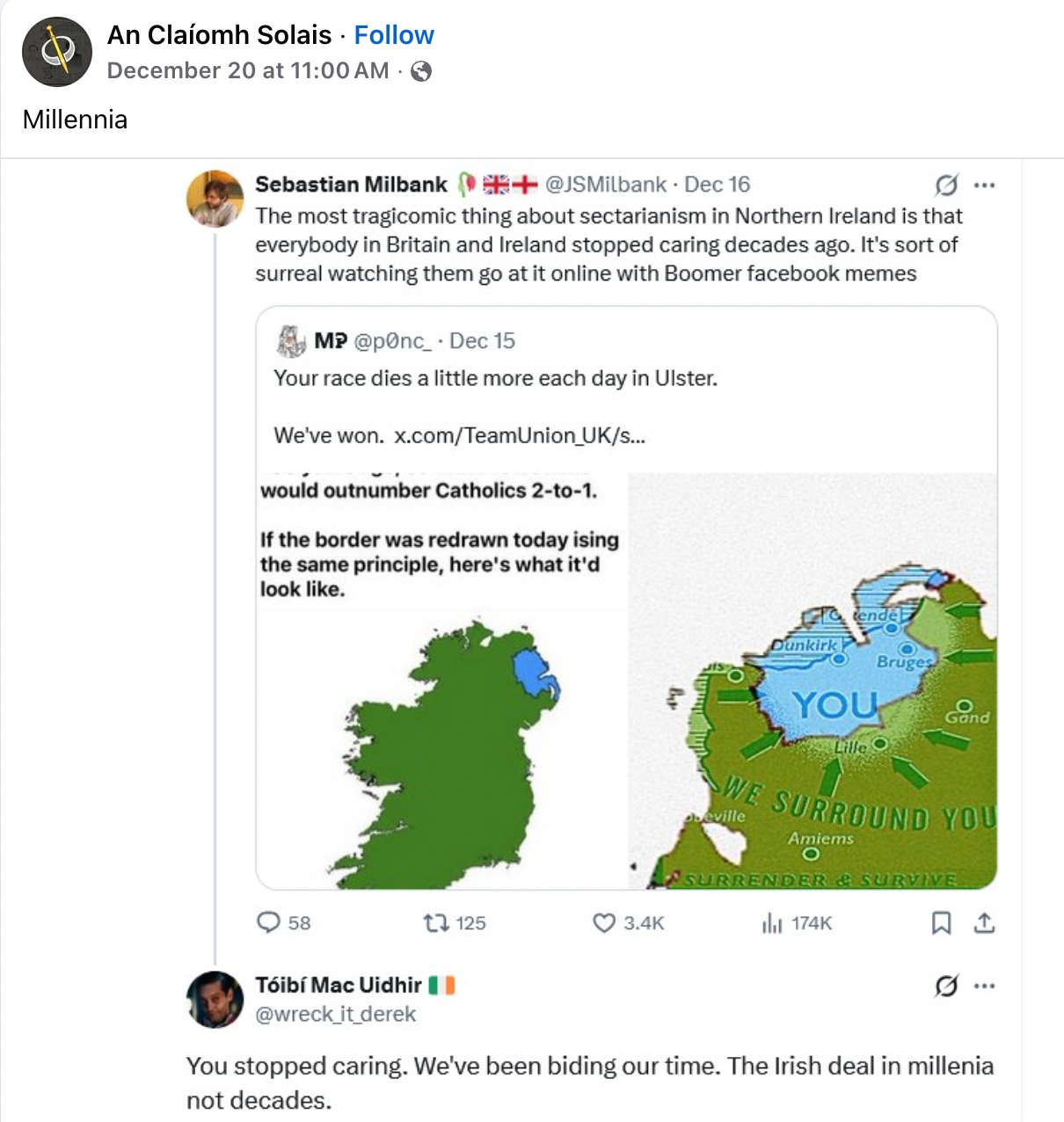The height and width of the screenshot is (1122, 1064).
Task: Open the December 20 post timestamp
Action: pos(247,71)
